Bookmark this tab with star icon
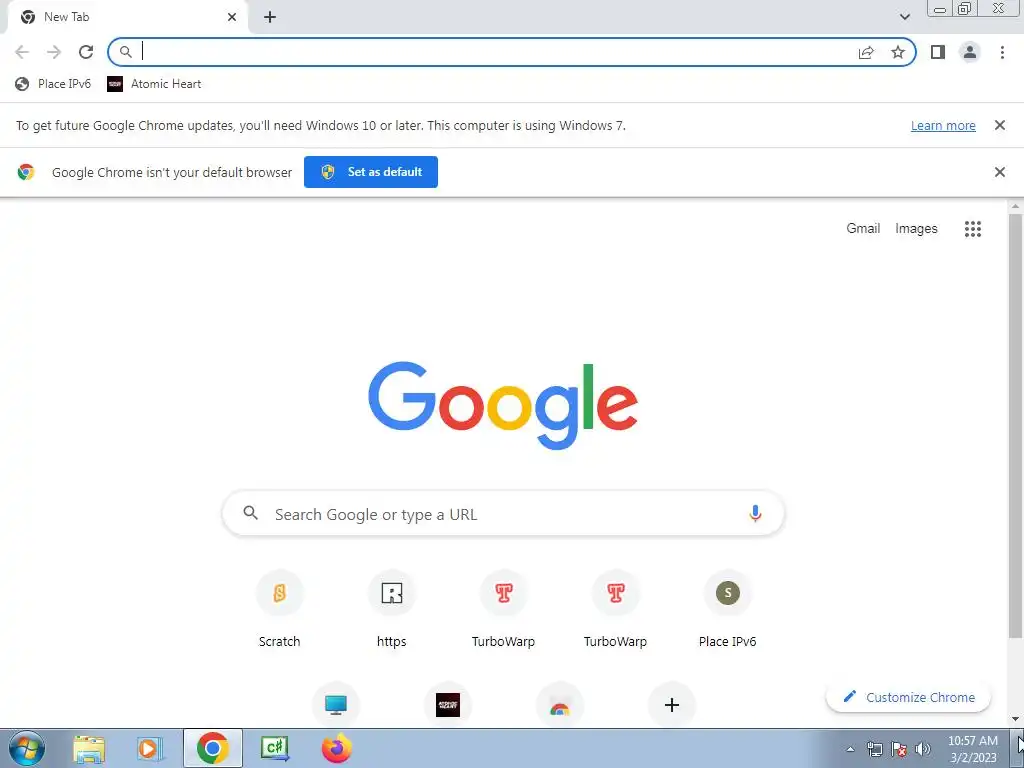This screenshot has height=768, width=1024. 898,52
